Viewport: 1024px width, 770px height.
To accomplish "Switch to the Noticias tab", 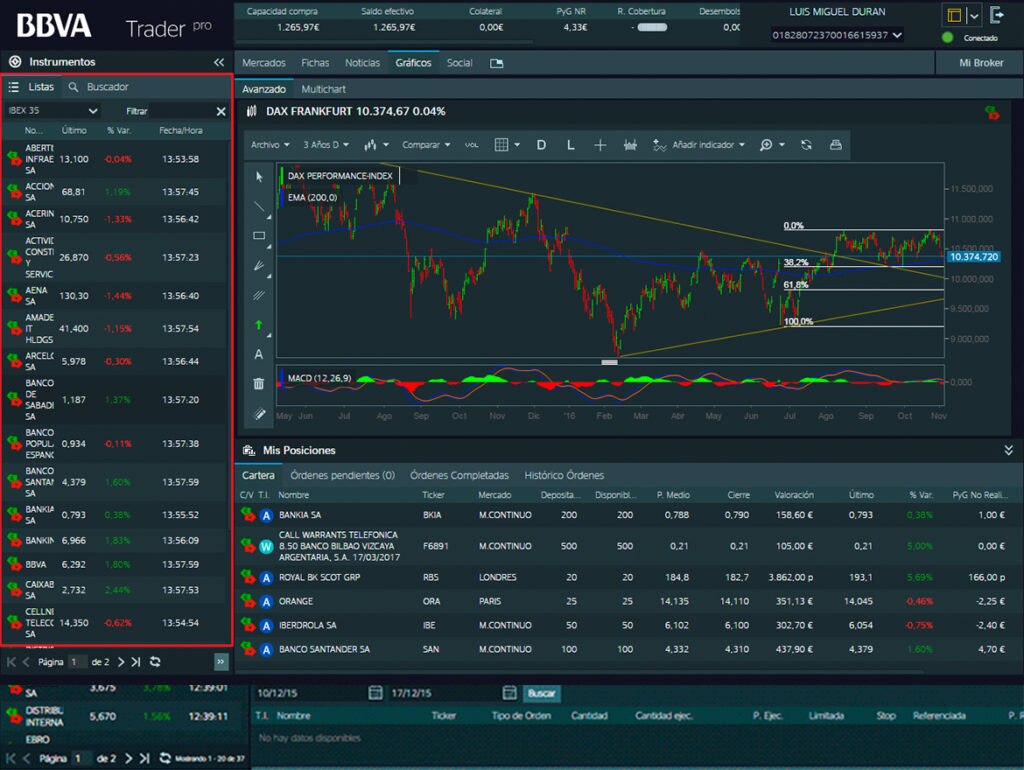I will (362, 63).
